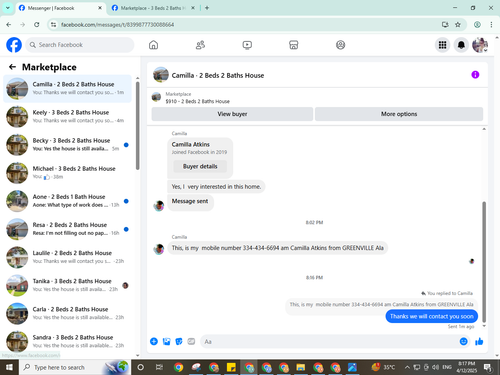
Task: Open Aone - 2 Beds 1 Bath House chat
Action: [x=68, y=201]
